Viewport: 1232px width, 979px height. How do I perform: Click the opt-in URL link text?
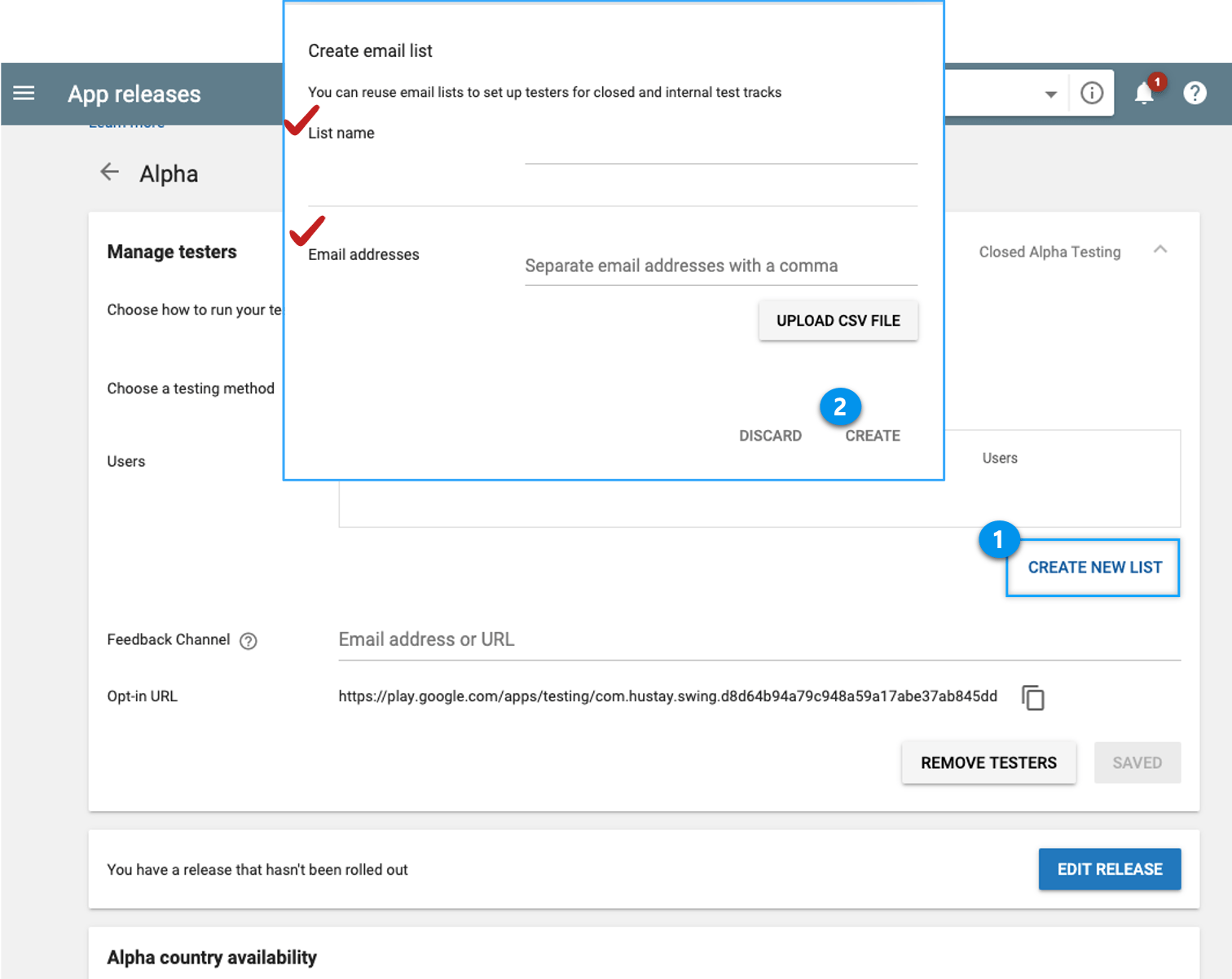click(667, 696)
